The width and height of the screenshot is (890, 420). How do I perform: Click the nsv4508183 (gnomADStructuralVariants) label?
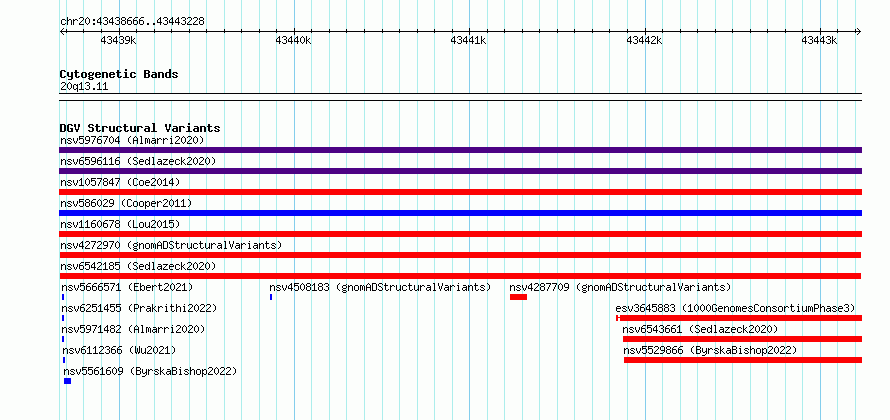380,287
